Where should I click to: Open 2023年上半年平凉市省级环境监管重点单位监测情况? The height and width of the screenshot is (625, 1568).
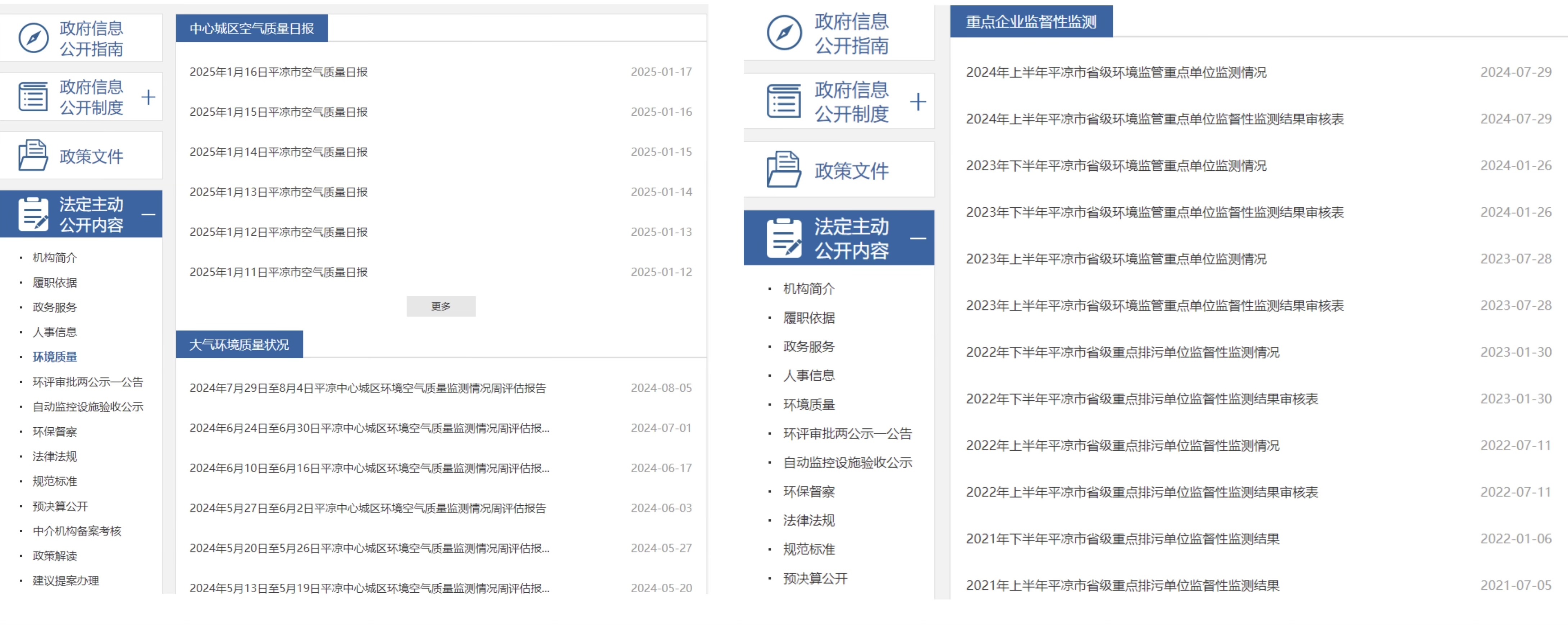[1116, 259]
